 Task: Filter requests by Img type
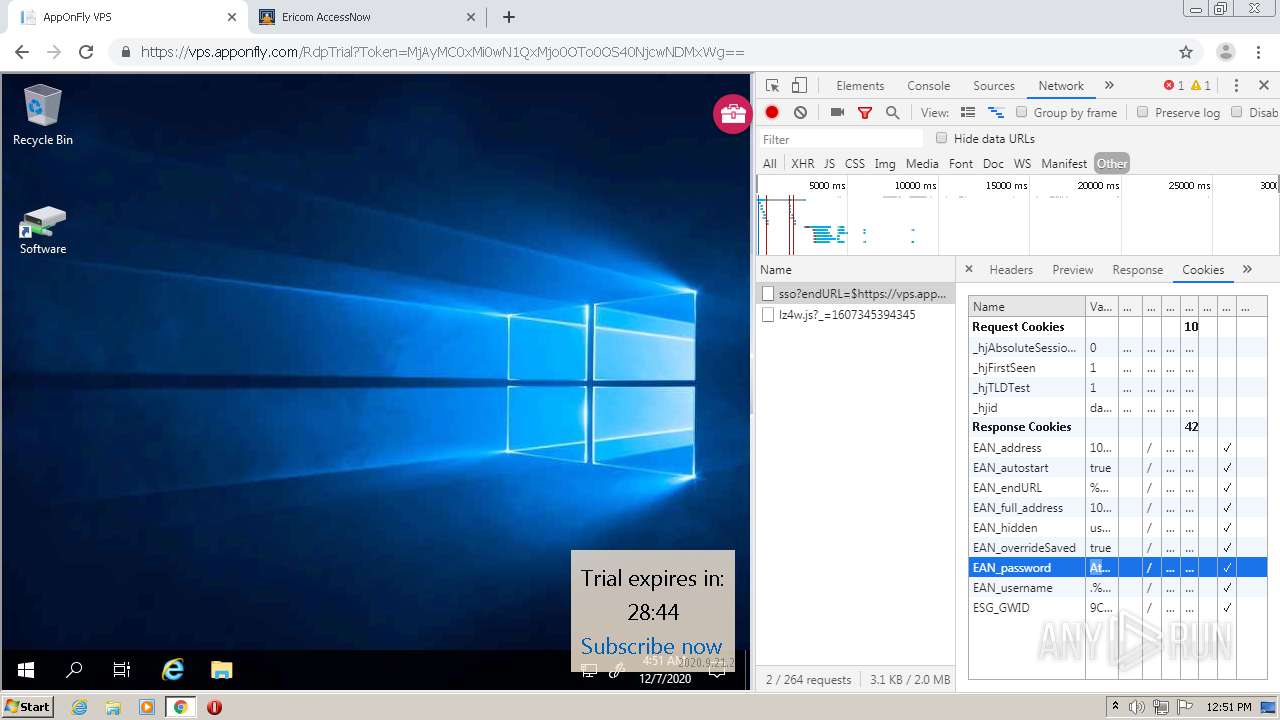pyautogui.click(x=885, y=164)
